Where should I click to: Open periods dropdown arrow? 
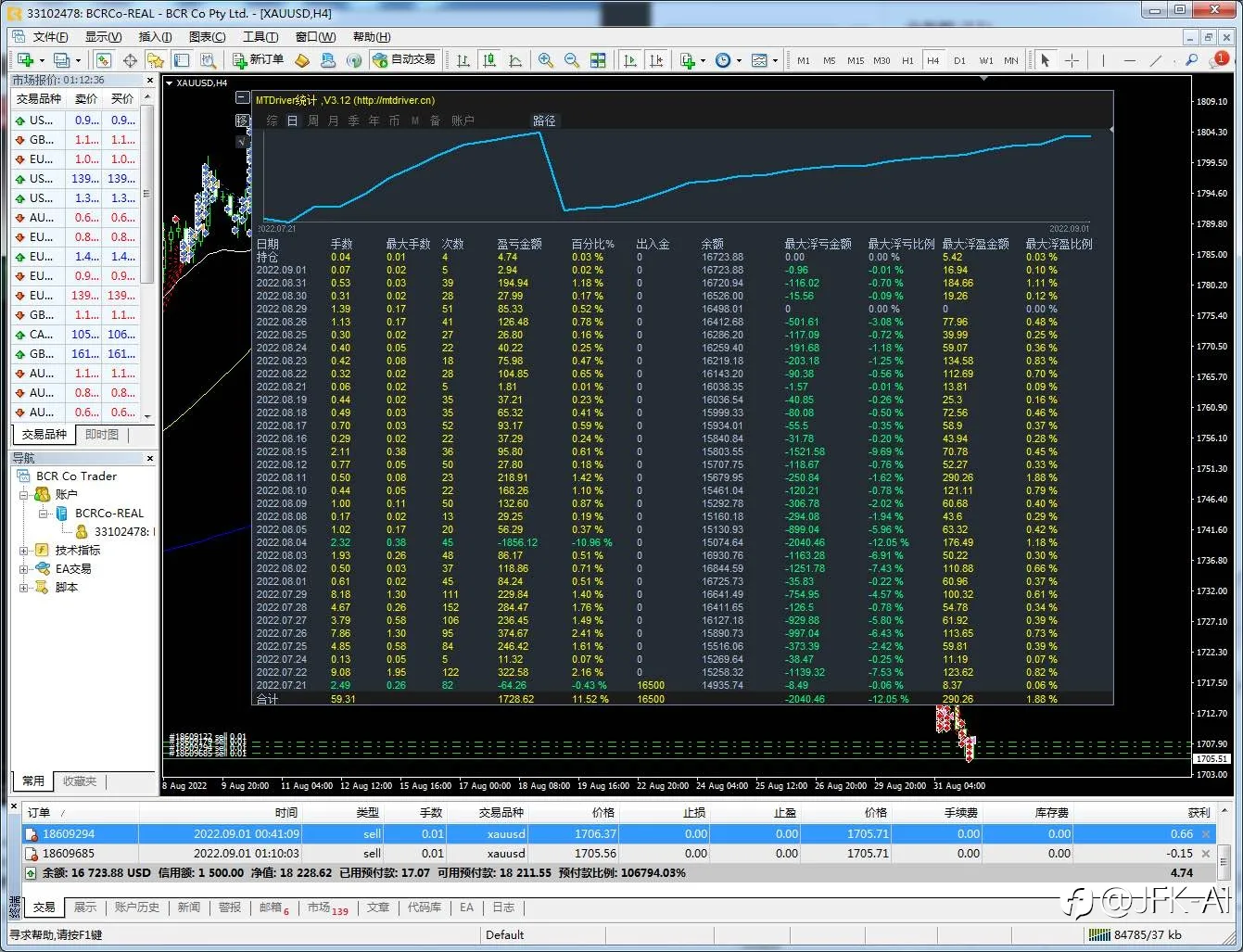[739, 60]
